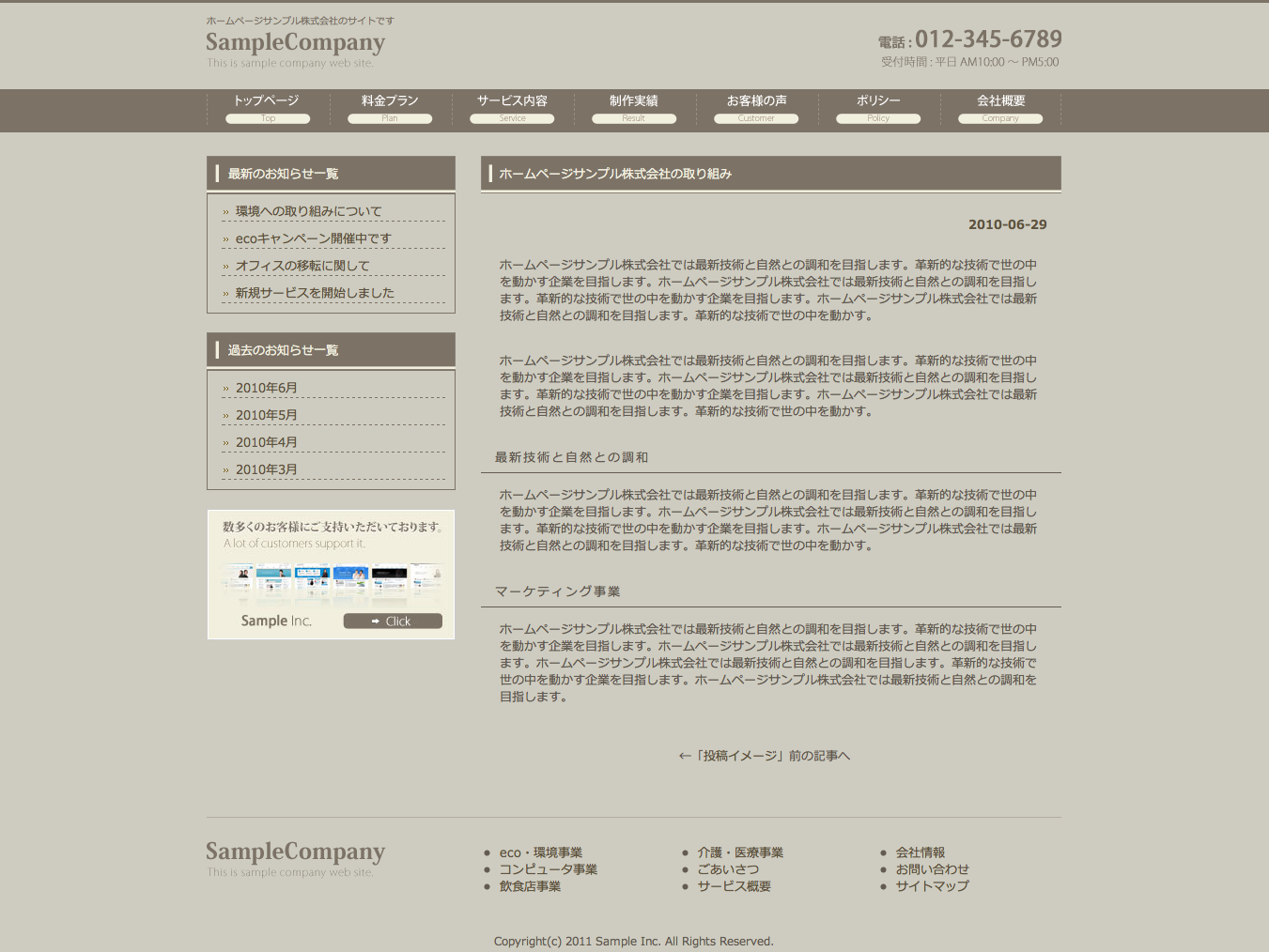Open ecoキャンペーン開催中です news link
1269x952 pixels.
click(313, 238)
